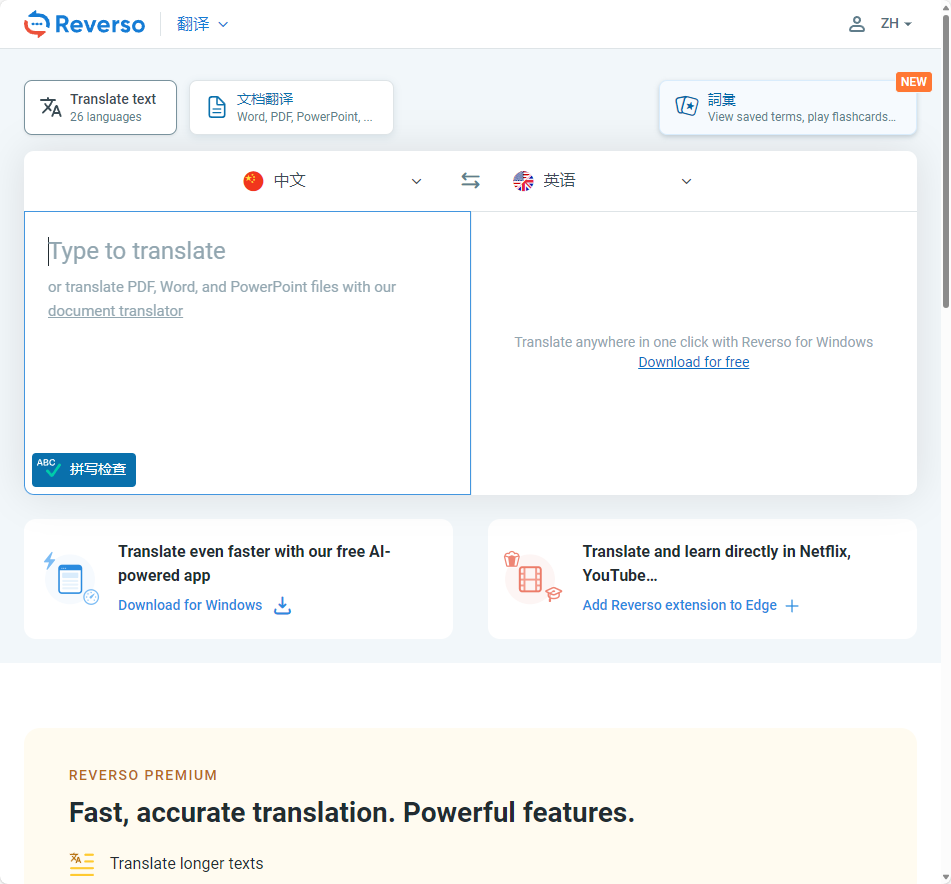Click 'Translate anywhere in one click' text
The height and width of the screenshot is (884, 951).
pos(694,342)
